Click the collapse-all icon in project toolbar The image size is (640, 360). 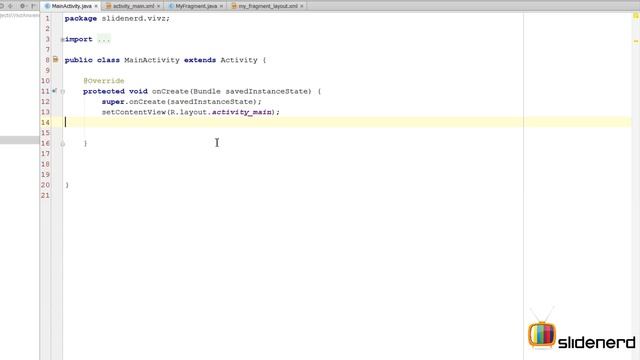[11, 6]
